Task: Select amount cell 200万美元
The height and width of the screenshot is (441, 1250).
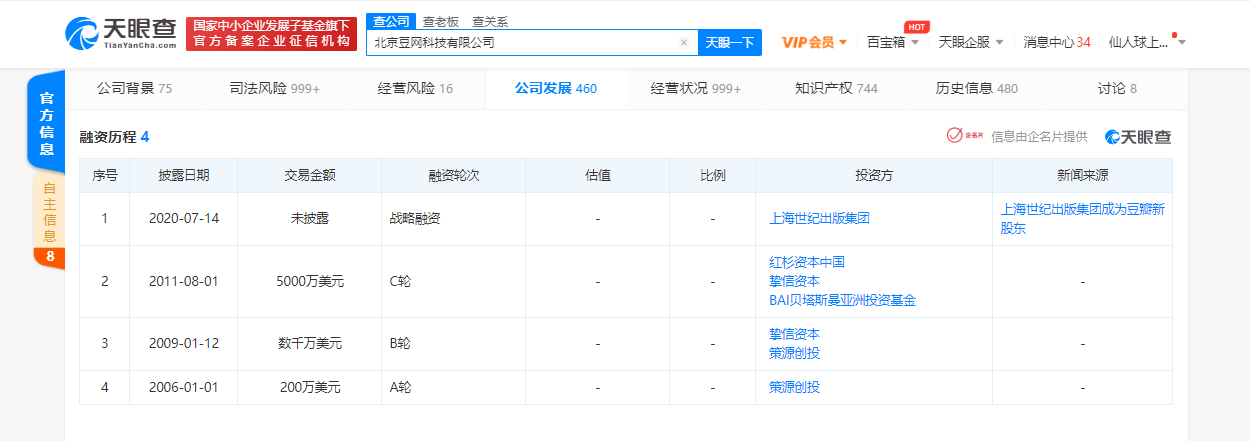Action: pyautogui.click(x=310, y=387)
